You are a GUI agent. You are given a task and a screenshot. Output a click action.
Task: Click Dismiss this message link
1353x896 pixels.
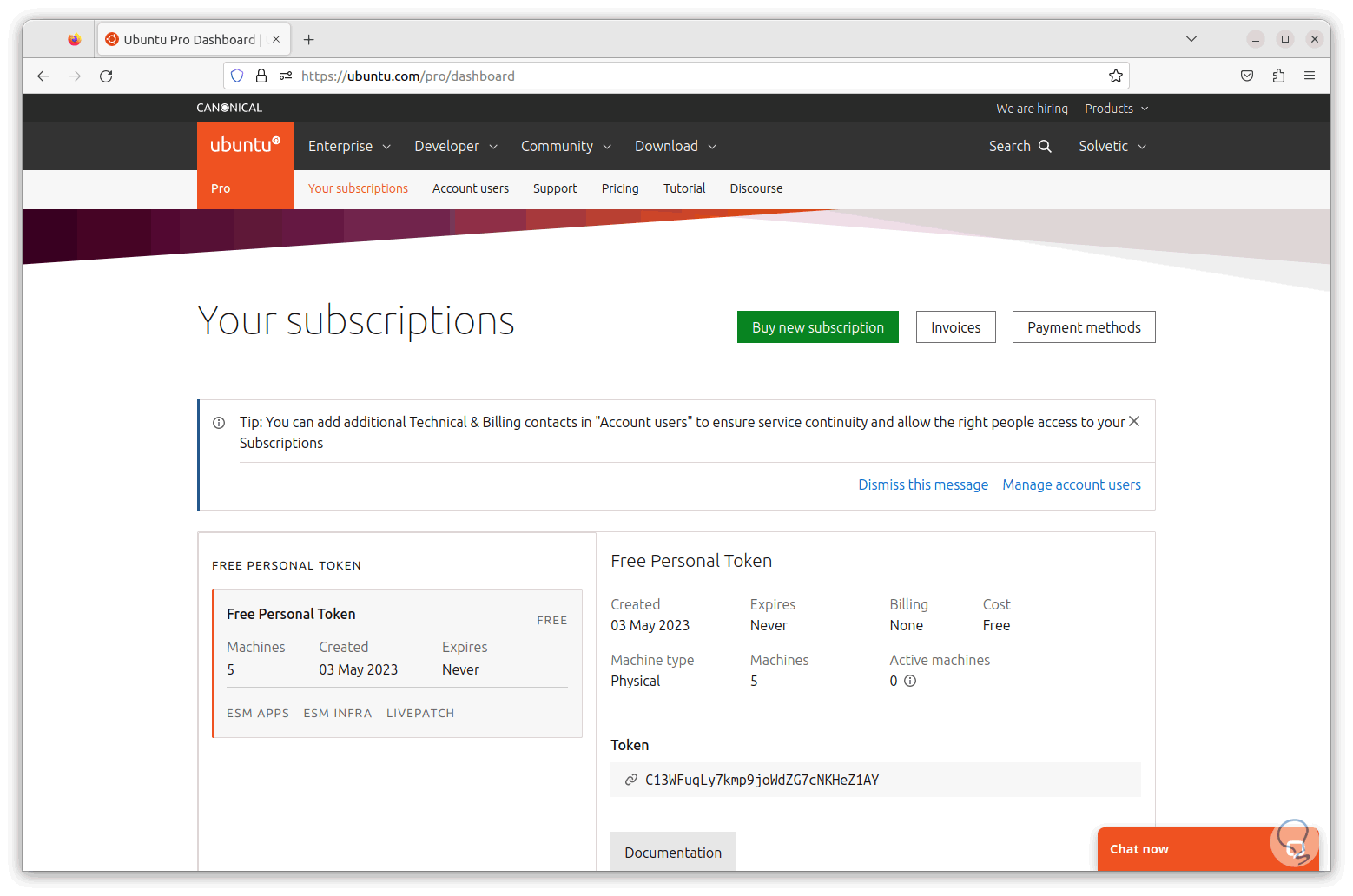pos(923,485)
